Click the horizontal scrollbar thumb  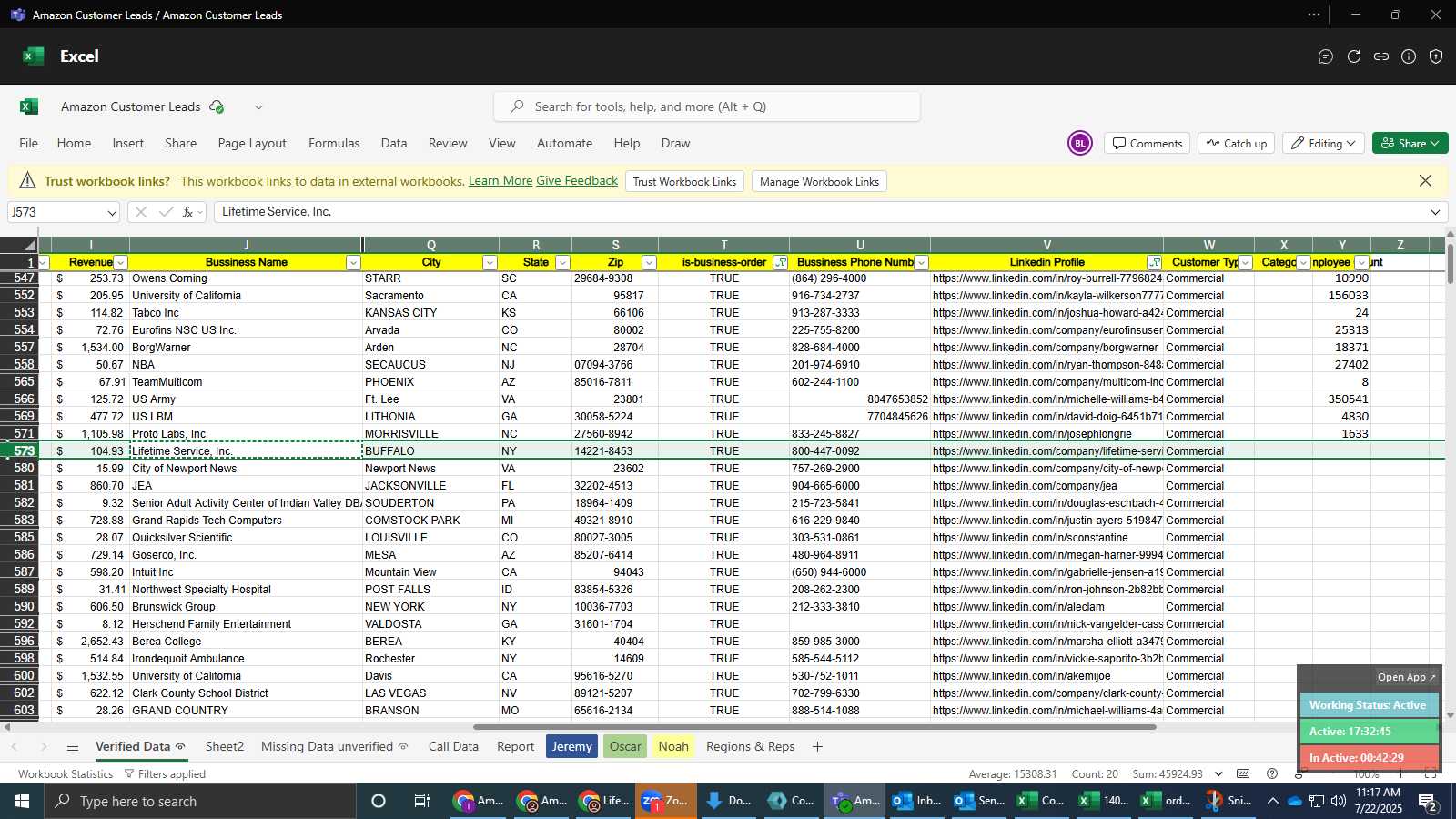click(x=814, y=727)
